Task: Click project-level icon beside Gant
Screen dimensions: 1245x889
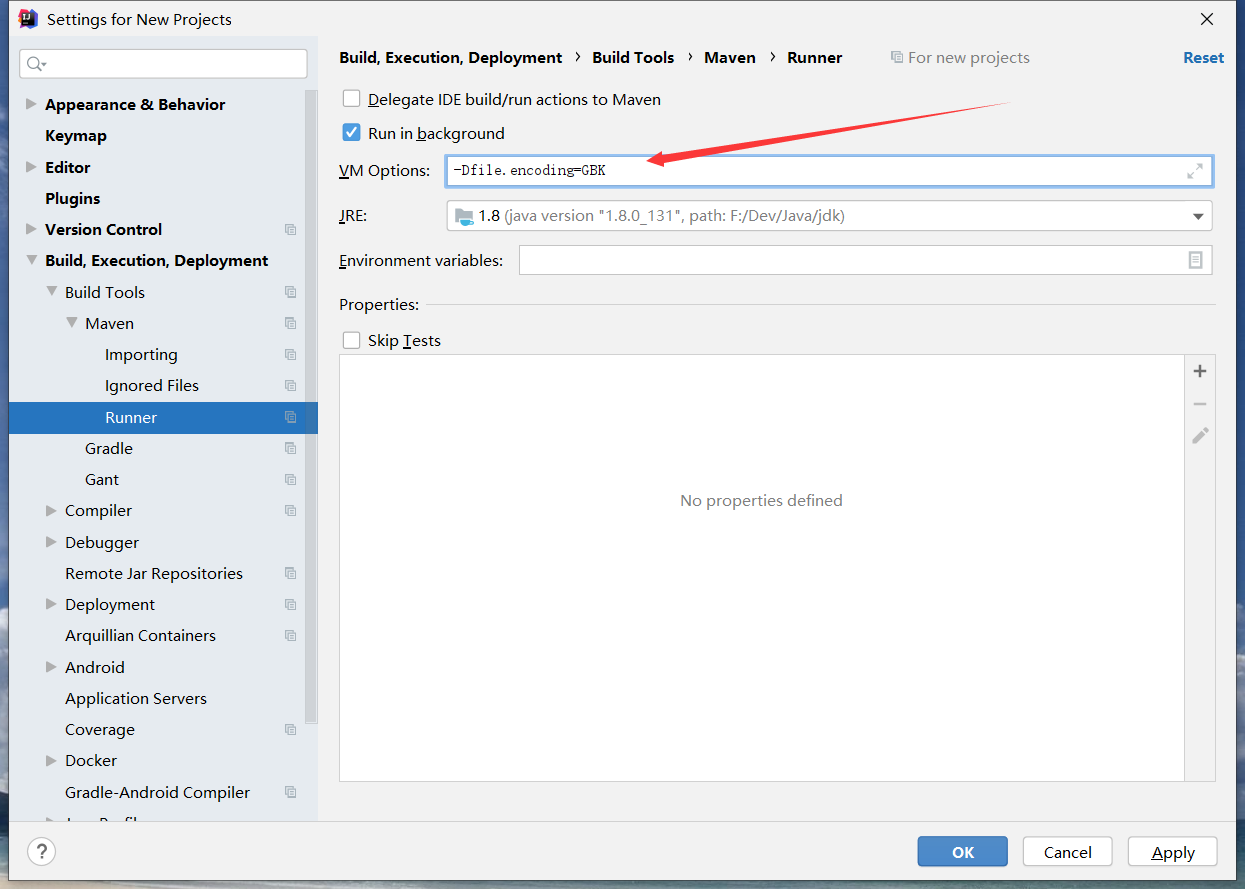Action: (x=290, y=480)
